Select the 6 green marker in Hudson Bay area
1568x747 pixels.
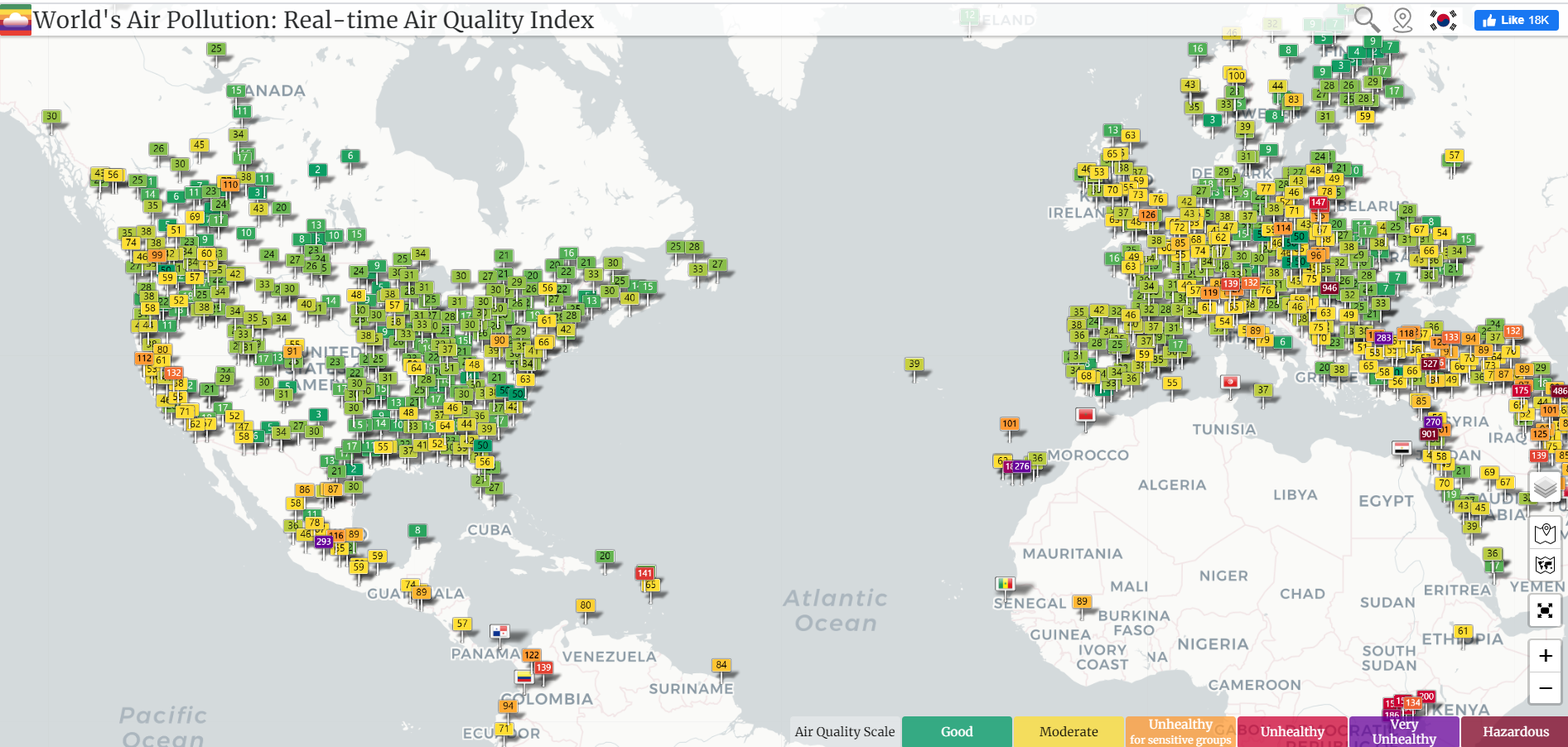click(350, 156)
